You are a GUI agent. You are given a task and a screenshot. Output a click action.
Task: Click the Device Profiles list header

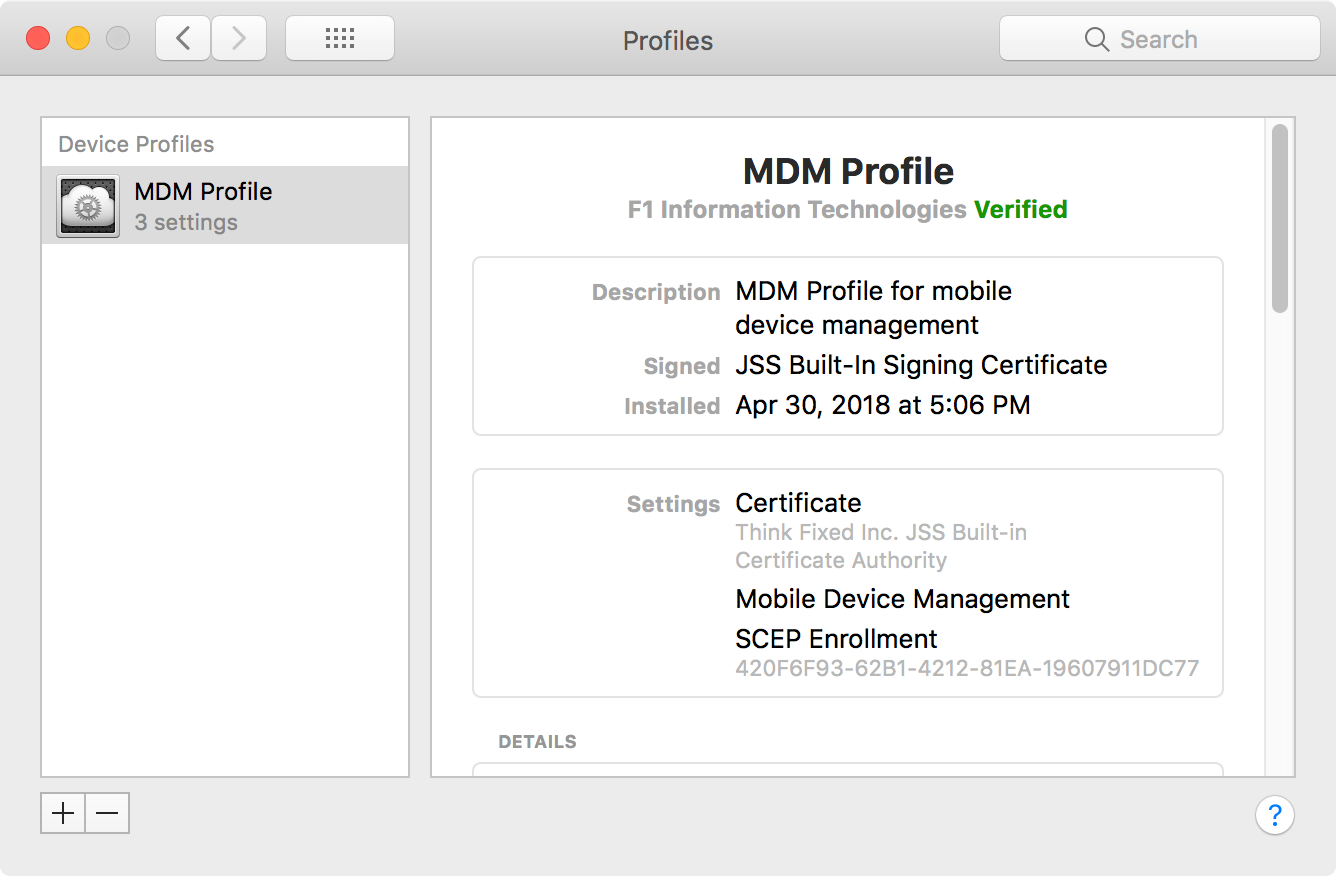coord(136,144)
